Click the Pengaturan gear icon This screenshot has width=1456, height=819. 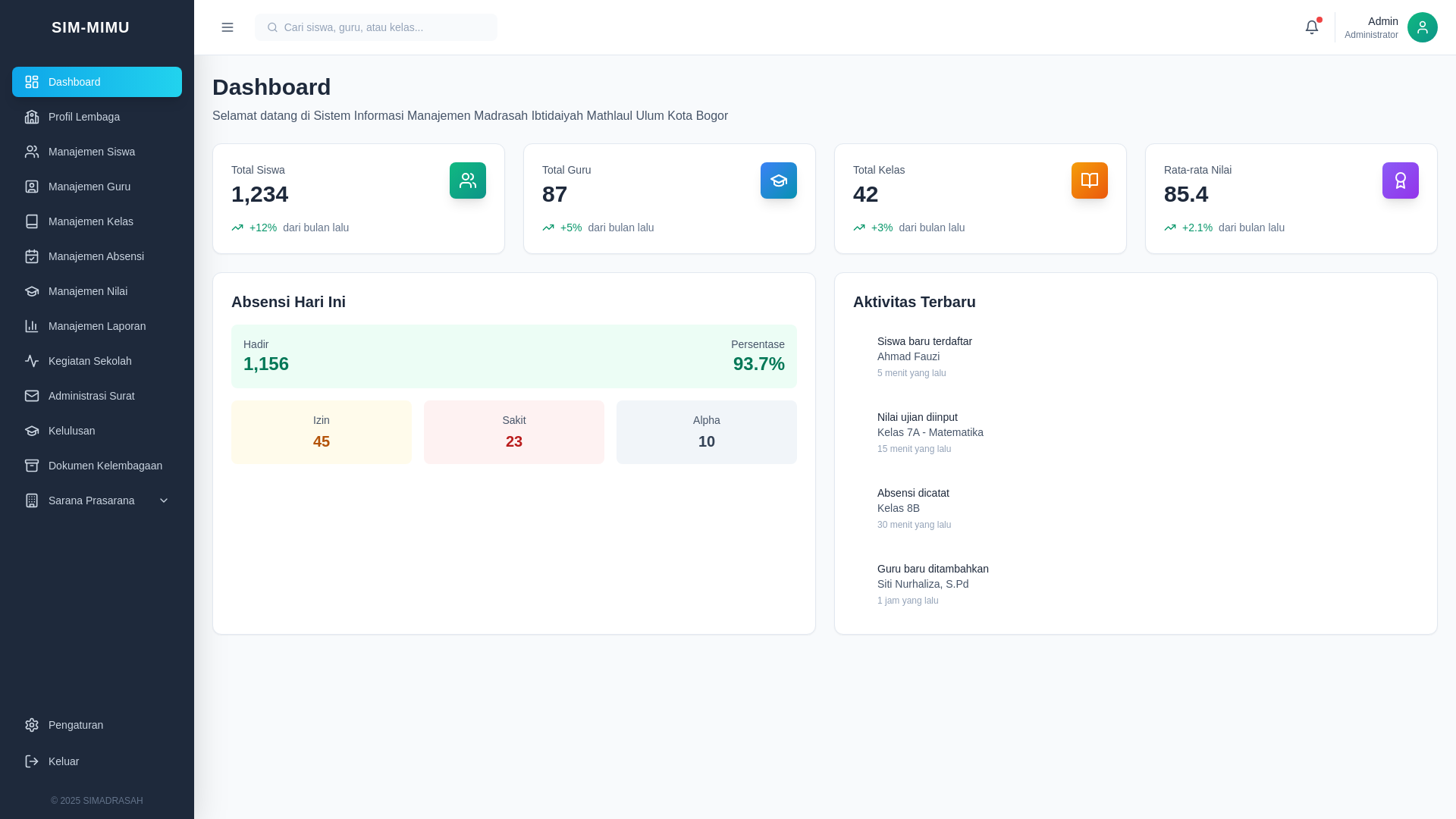pyautogui.click(x=32, y=725)
